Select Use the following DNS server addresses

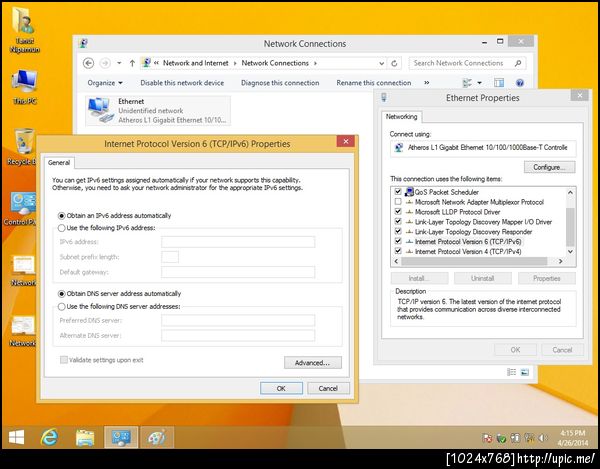pyautogui.click(x=61, y=306)
